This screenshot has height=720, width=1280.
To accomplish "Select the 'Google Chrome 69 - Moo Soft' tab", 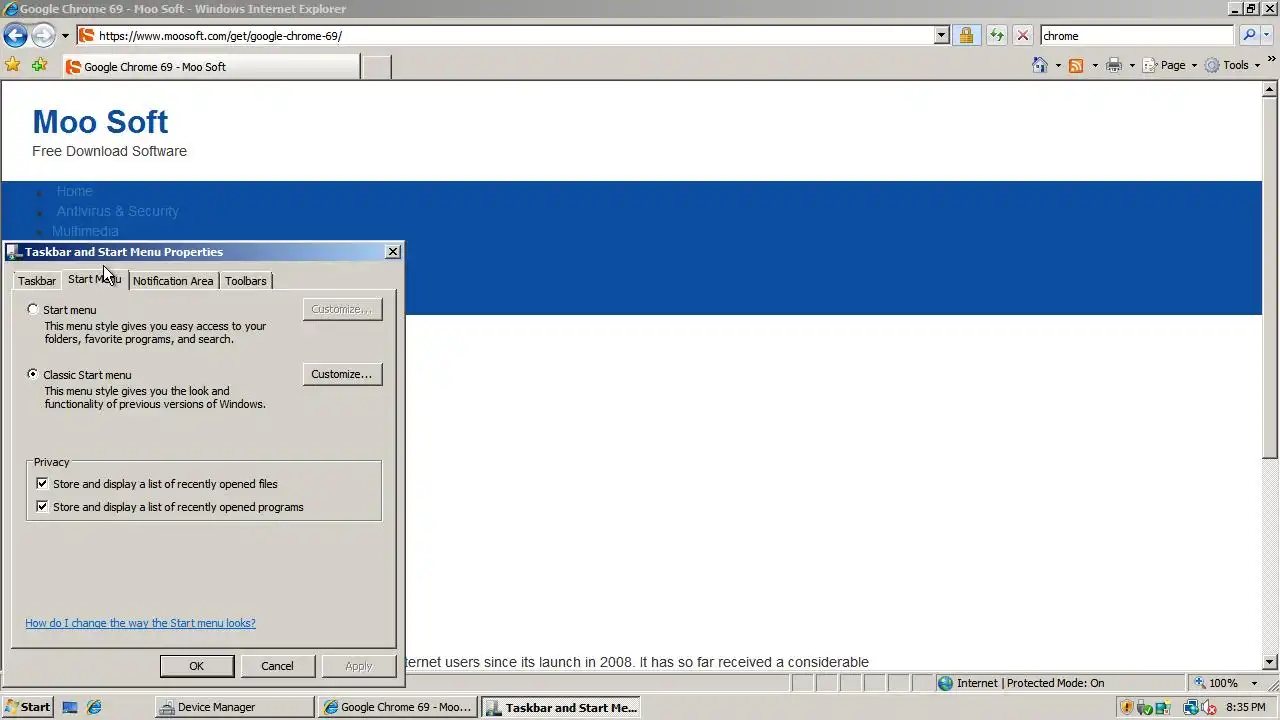I will coord(210,67).
